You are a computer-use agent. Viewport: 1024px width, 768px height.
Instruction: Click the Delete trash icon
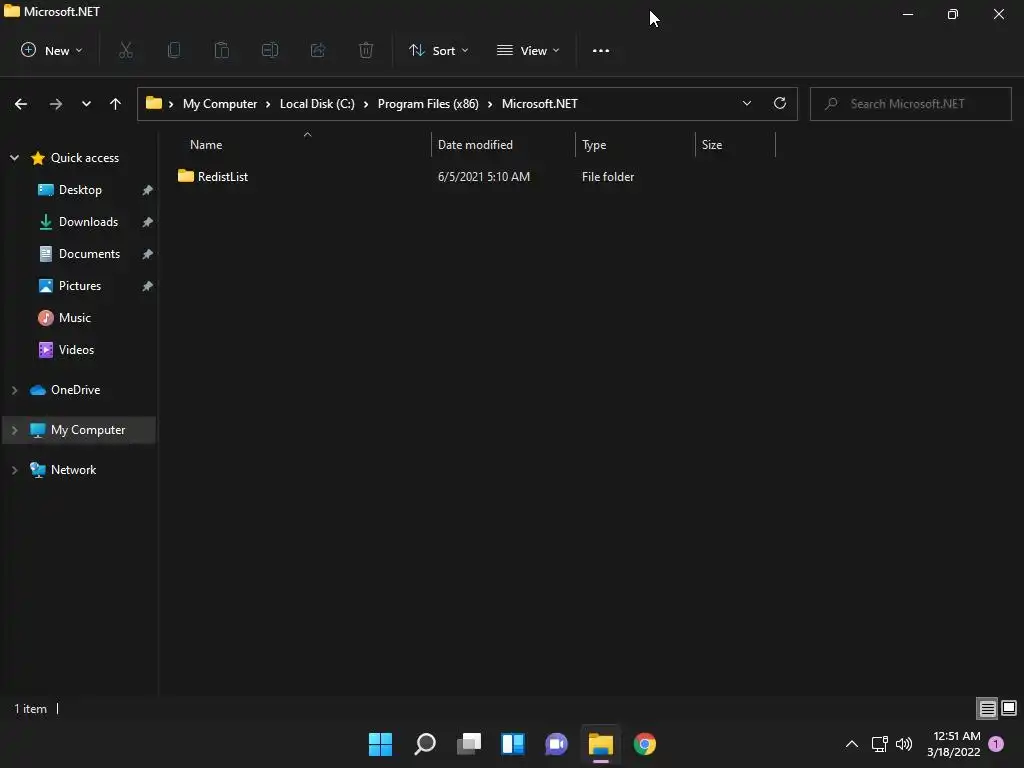(366, 50)
